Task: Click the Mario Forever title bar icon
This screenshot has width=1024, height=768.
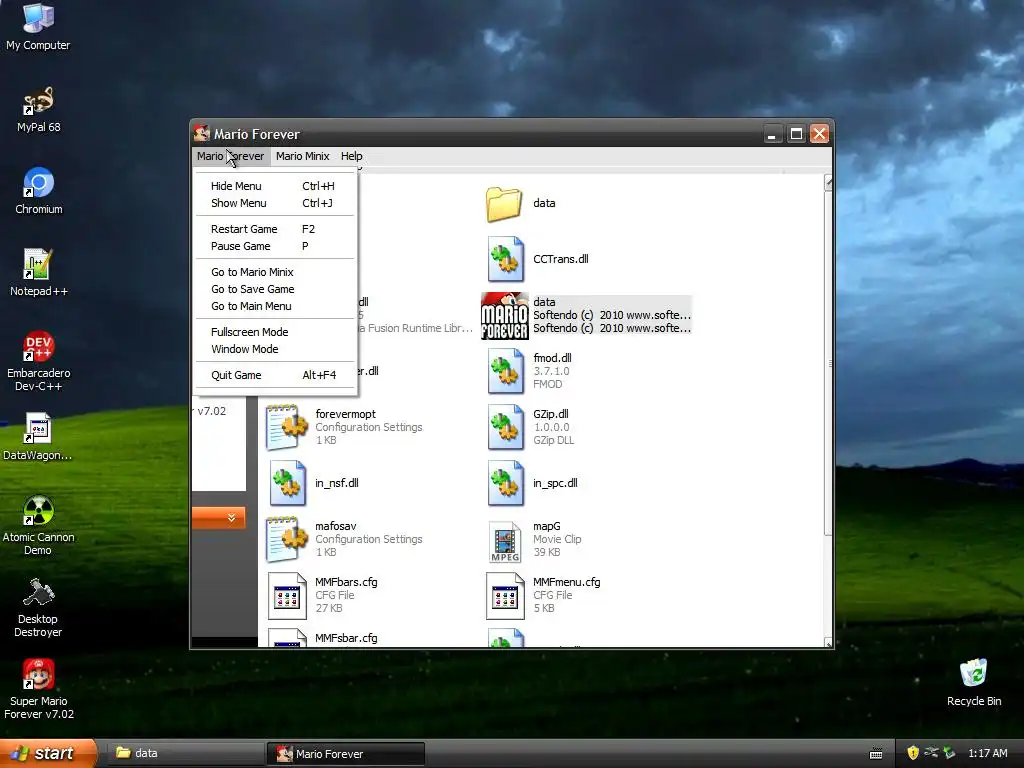Action: click(202, 133)
